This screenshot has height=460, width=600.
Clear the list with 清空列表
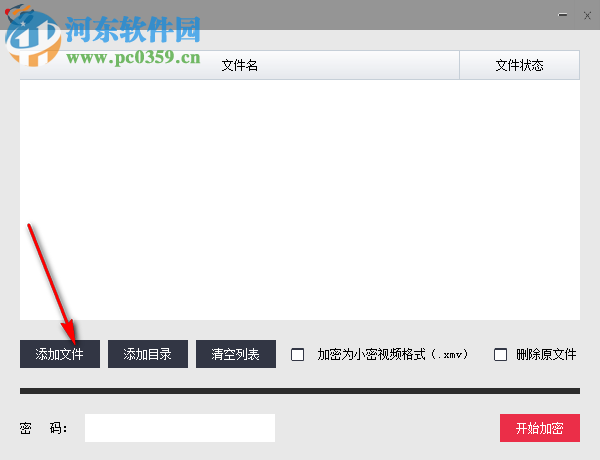coord(236,354)
